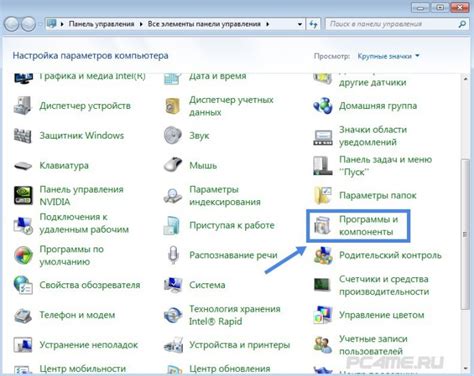474x376 pixels.
Task: Click the NVIDIA control panel icon
Action: (23, 195)
